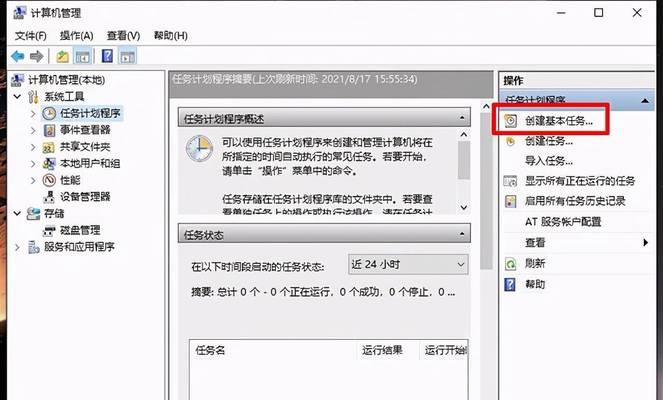Click the 运行开始 column header

click(x=445, y=351)
